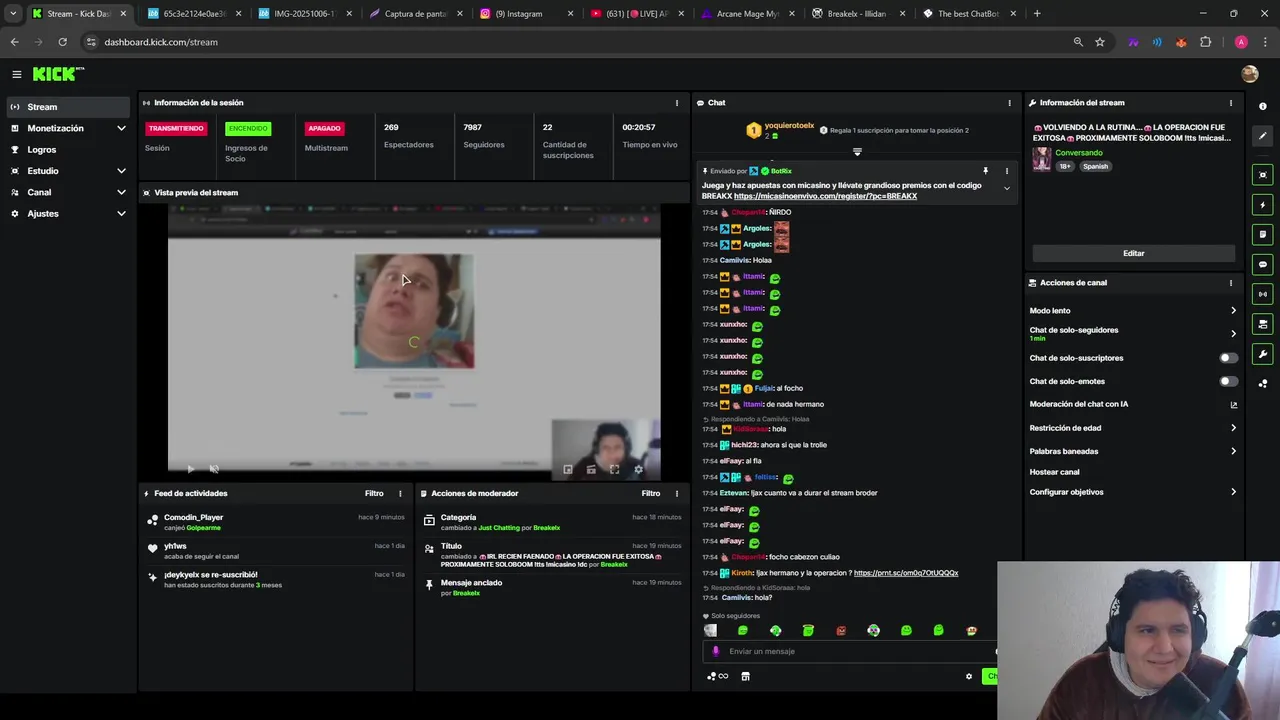Enter fullscreen on stream preview

point(614,469)
